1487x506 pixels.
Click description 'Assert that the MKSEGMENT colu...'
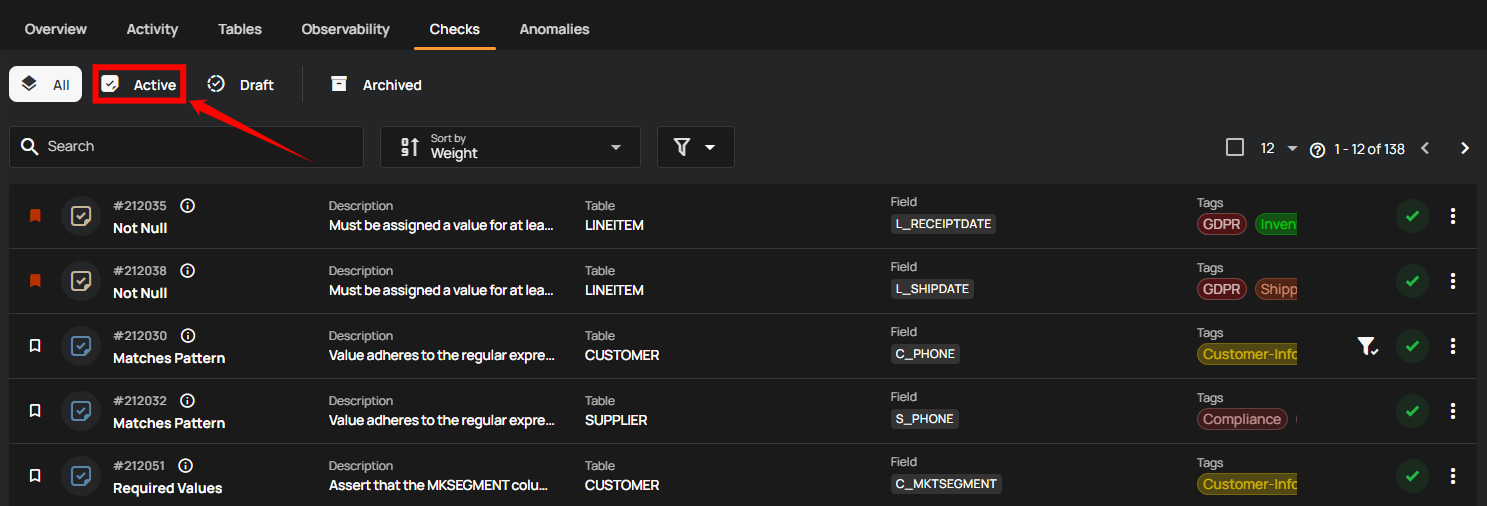[439, 485]
